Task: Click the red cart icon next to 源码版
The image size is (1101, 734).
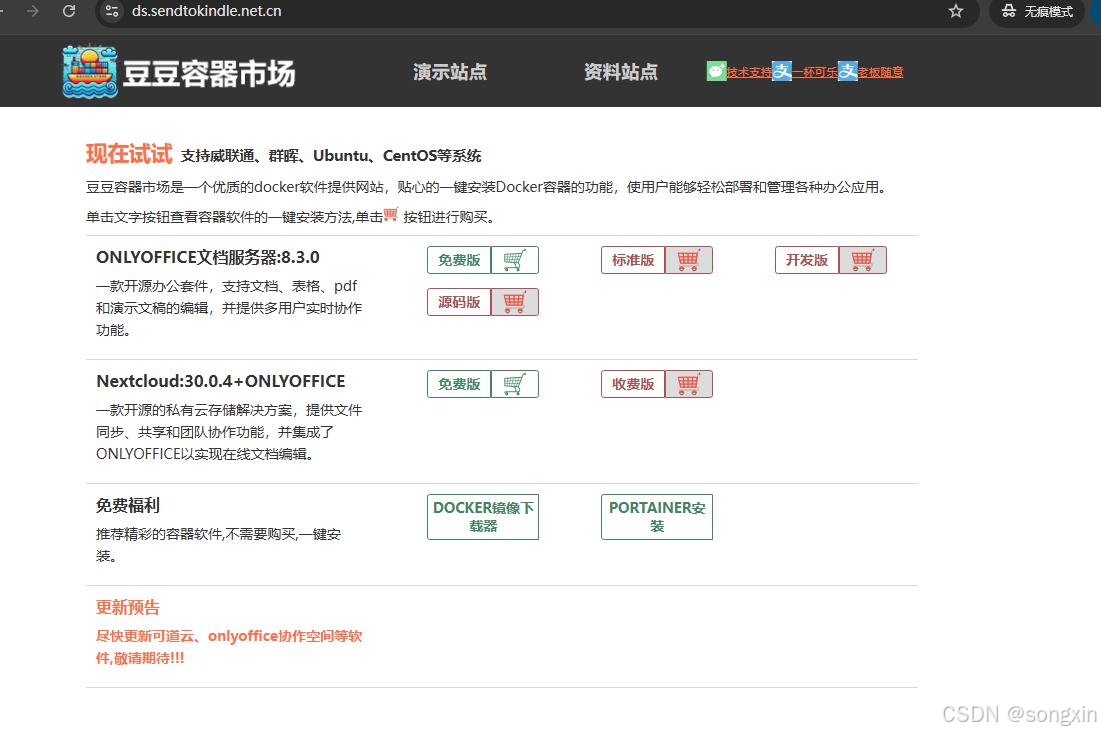Action: [x=515, y=302]
